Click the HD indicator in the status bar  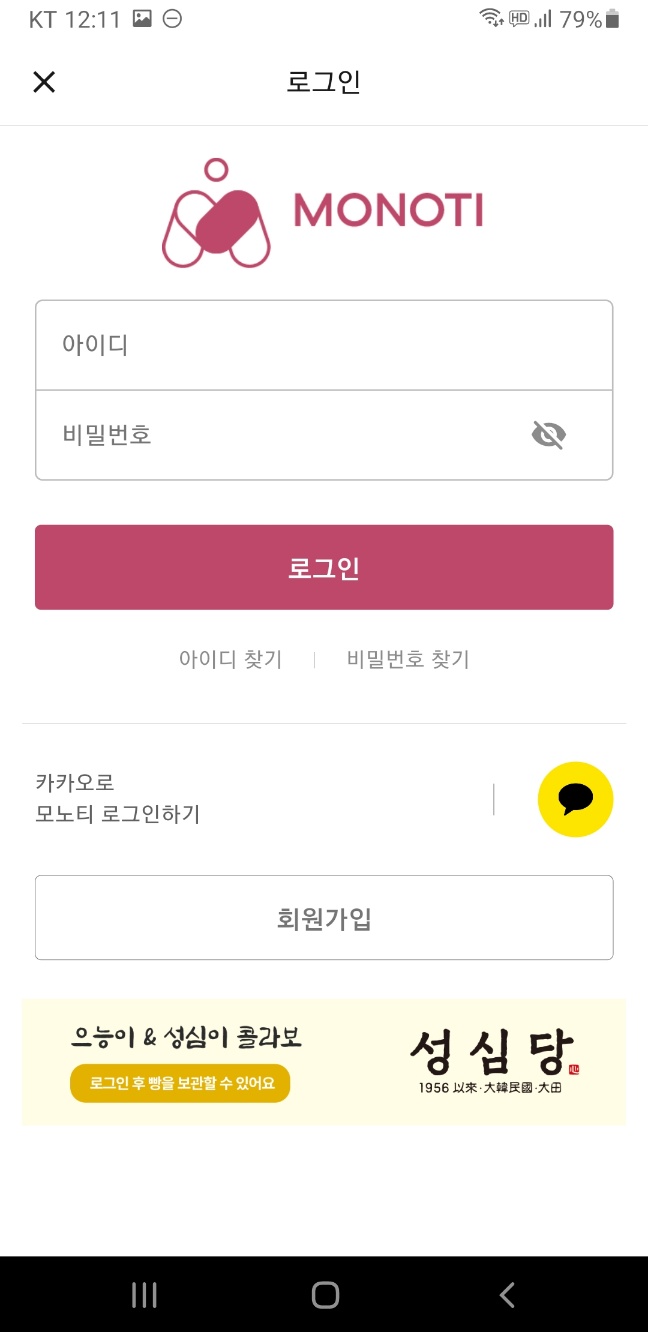pos(519,18)
